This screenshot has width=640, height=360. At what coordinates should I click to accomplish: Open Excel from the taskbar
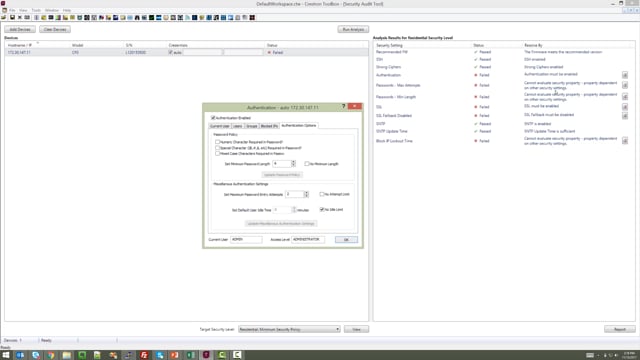click(191, 355)
